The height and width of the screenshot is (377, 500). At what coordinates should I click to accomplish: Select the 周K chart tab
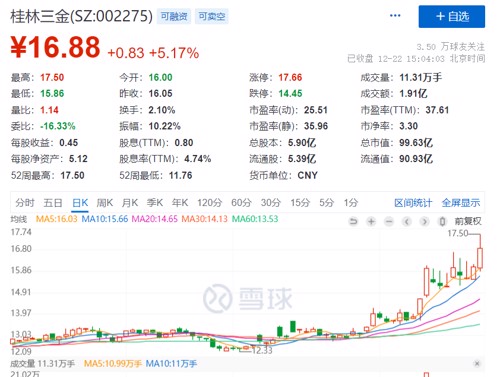tap(105, 203)
